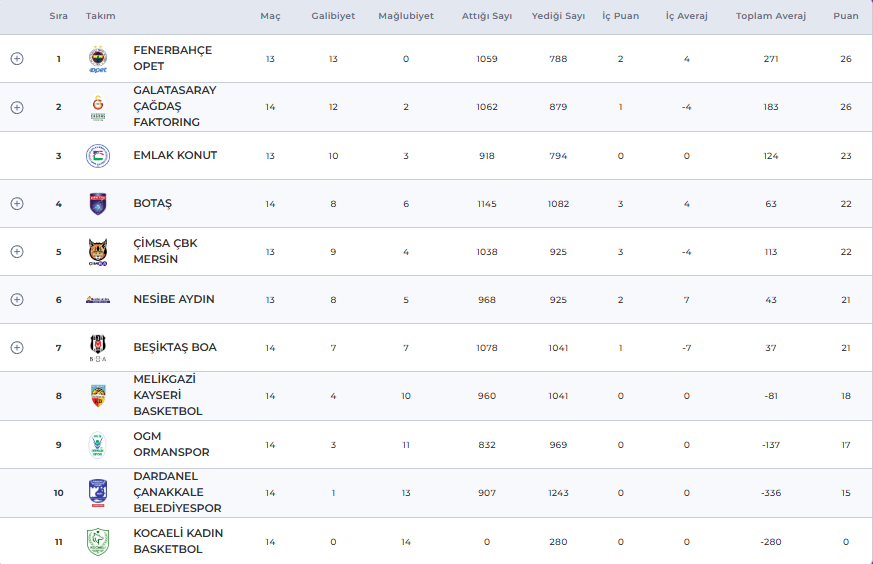873x564 pixels.
Task: Click the Melikgazi Kayseri Basketbol logo
Action: 97,396
